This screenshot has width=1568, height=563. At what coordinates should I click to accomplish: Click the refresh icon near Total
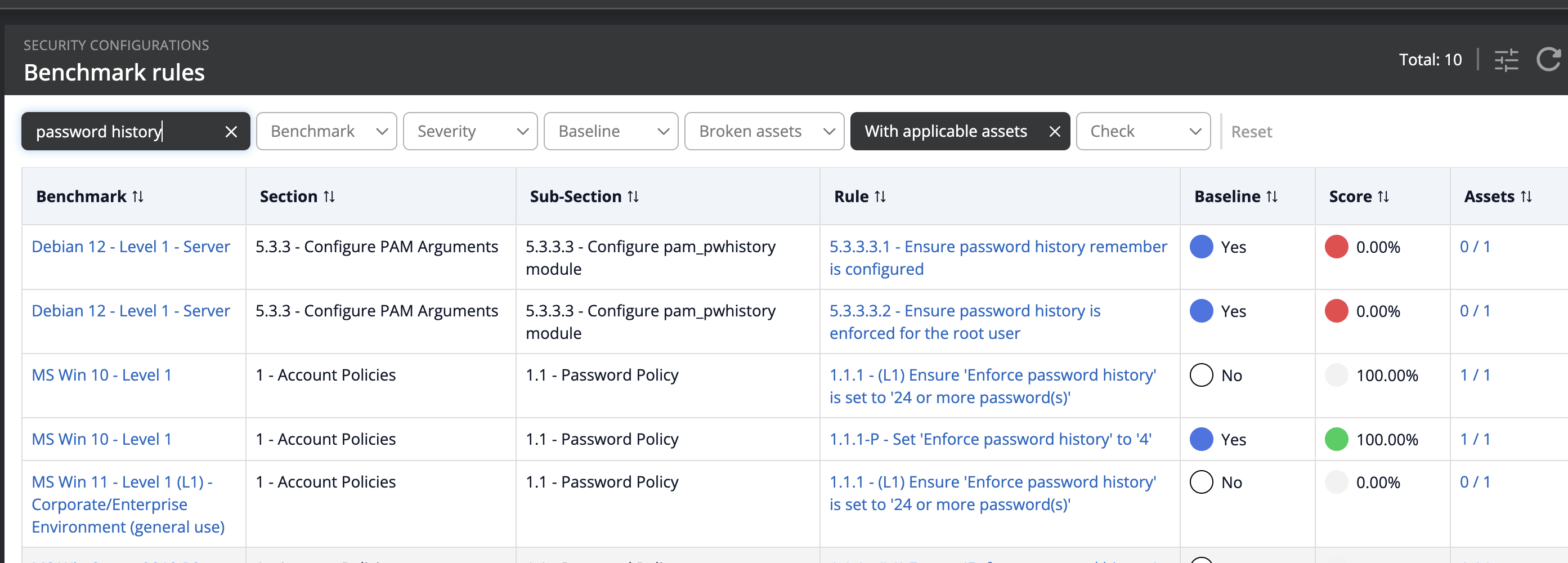click(x=1548, y=60)
